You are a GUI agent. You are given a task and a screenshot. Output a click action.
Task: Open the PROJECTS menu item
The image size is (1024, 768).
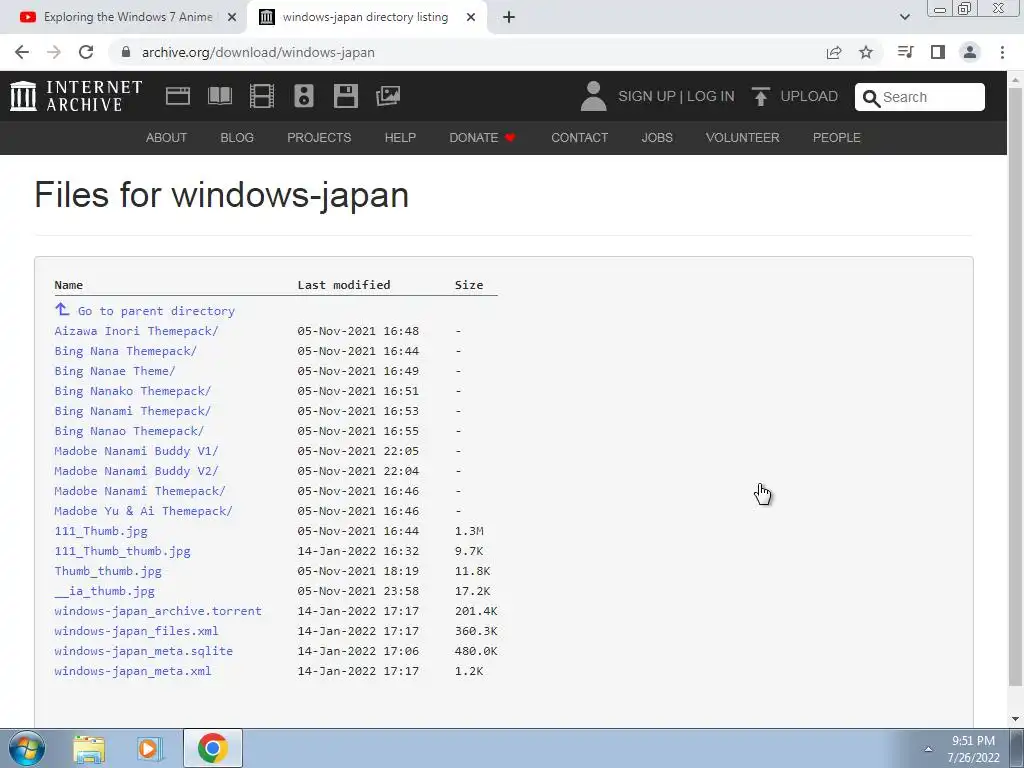(x=319, y=138)
